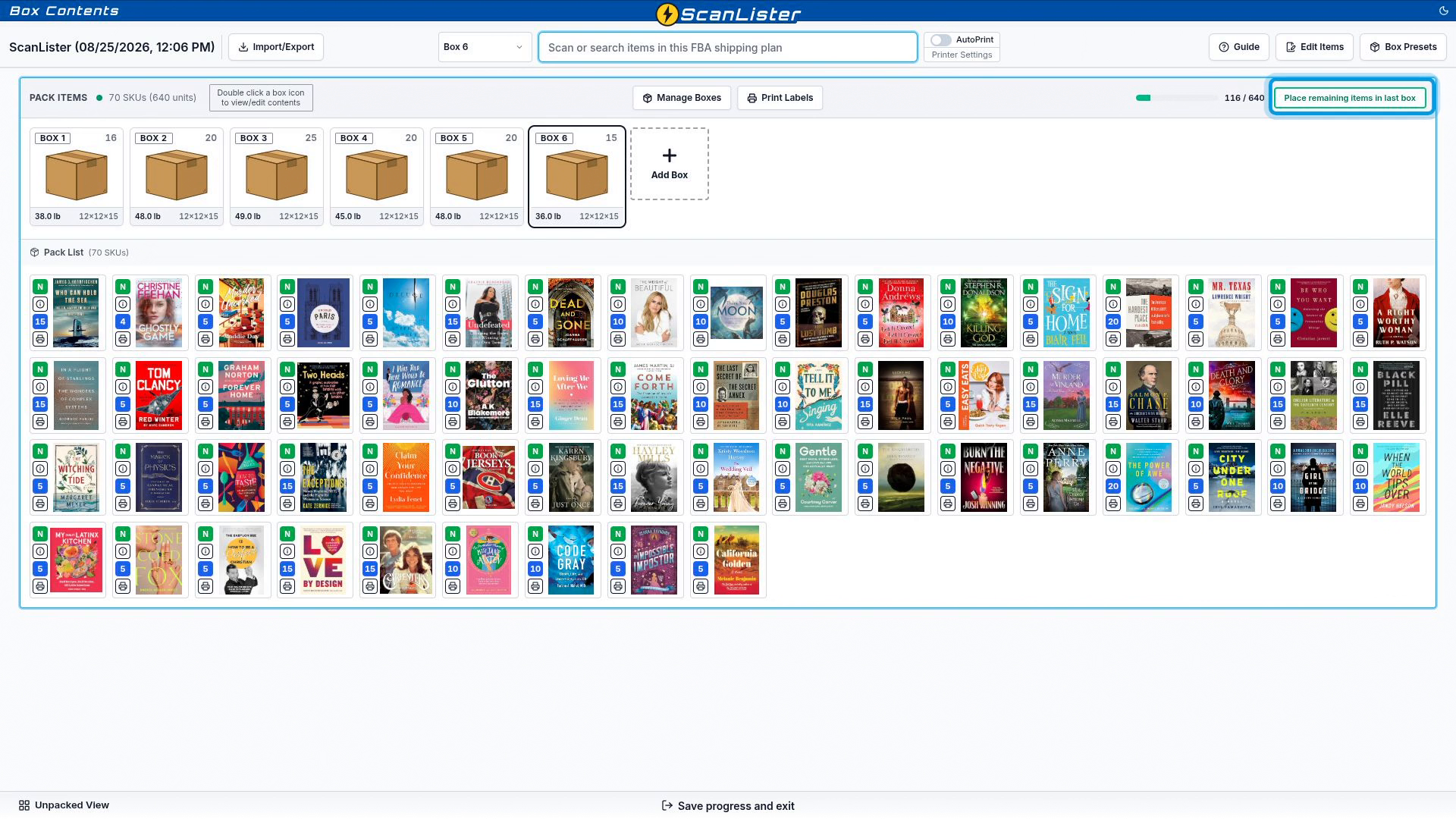Image resolution: width=1456 pixels, height=819 pixels.
Task: Open the Guide
Action: 1238,47
